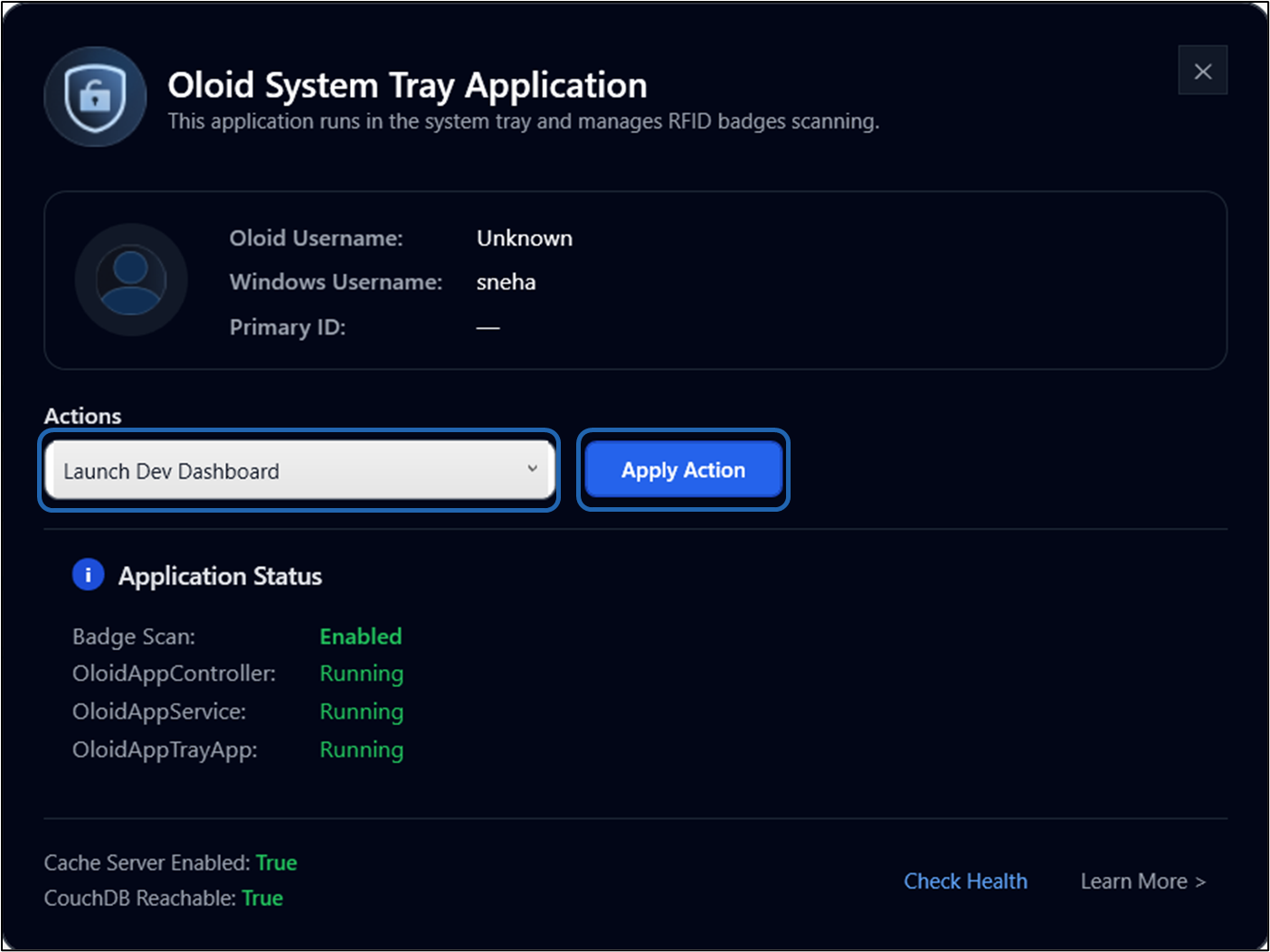This screenshot has width=1270, height=952.
Task: Click the RFID badges scanning description text
Action: (x=523, y=121)
